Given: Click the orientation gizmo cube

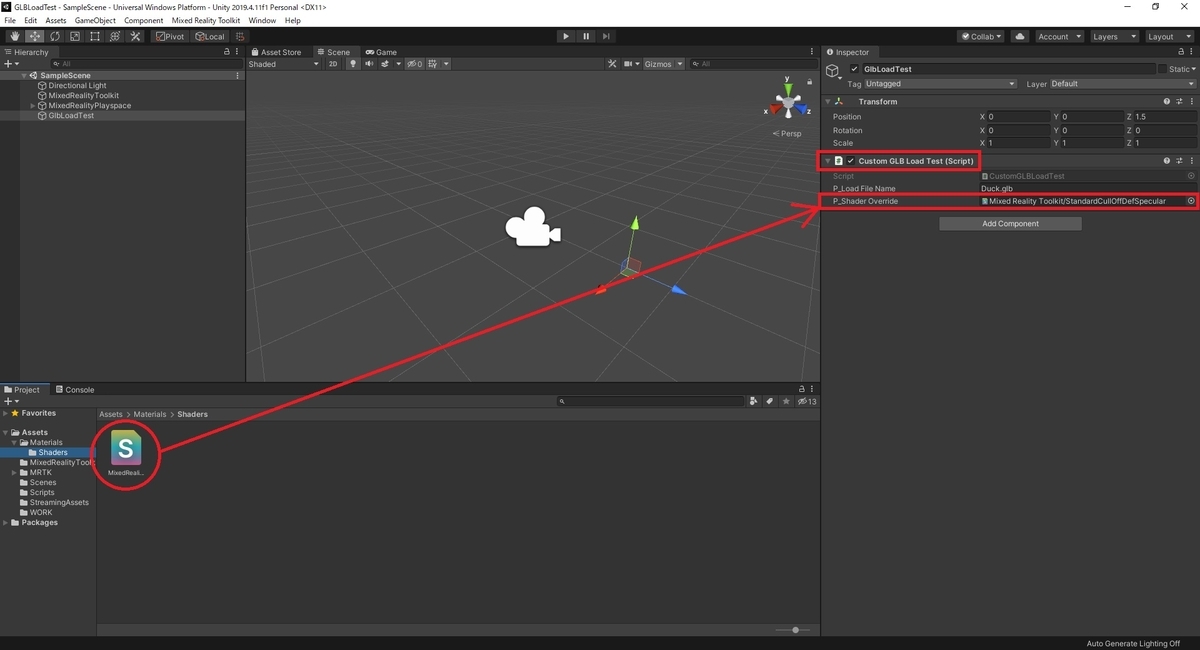Looking at the screenshot, I should point(789,102).
